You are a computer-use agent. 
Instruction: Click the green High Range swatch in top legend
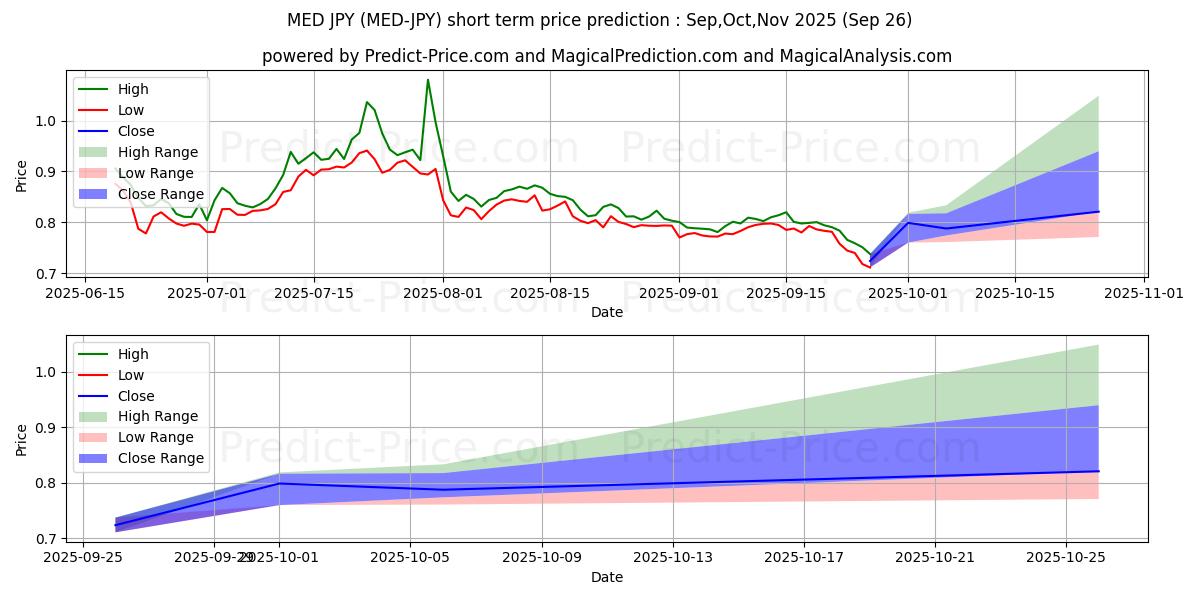coord(95,152)
